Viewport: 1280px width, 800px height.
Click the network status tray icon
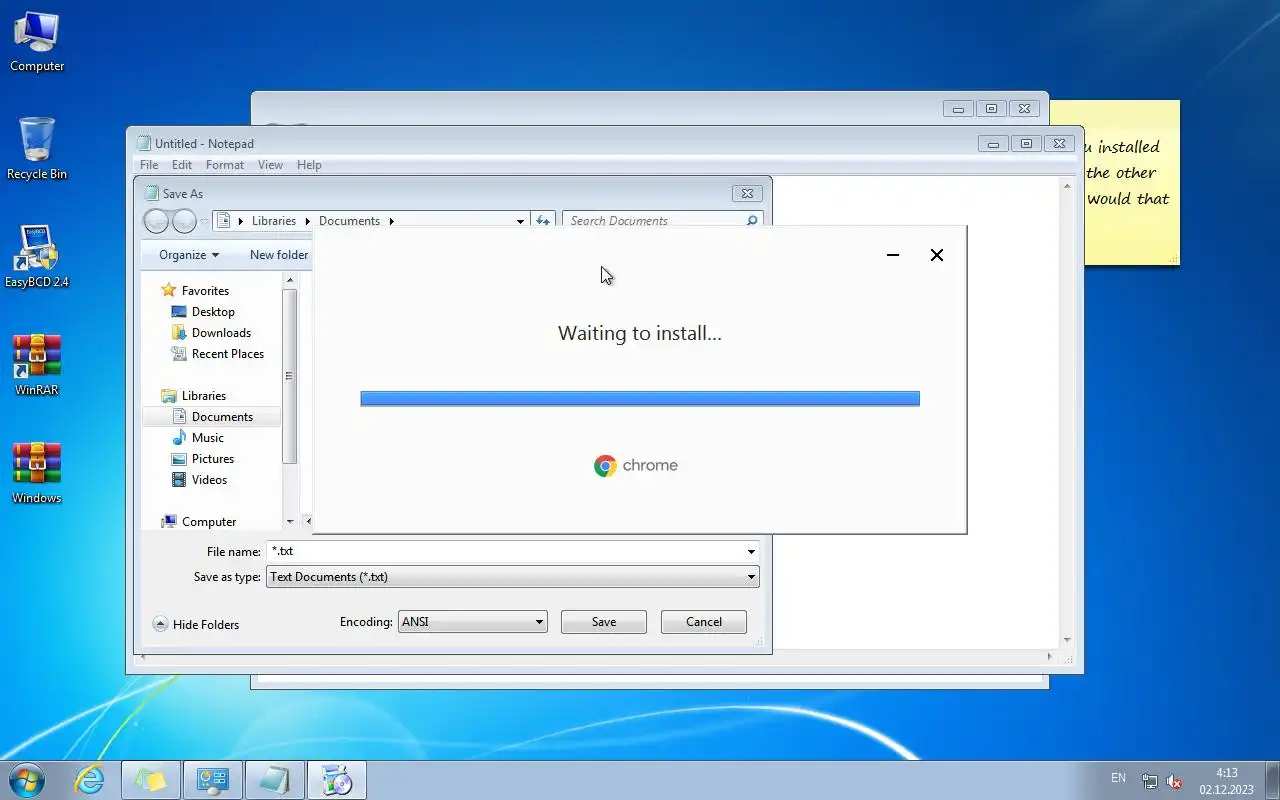(x=1150, y=781)
